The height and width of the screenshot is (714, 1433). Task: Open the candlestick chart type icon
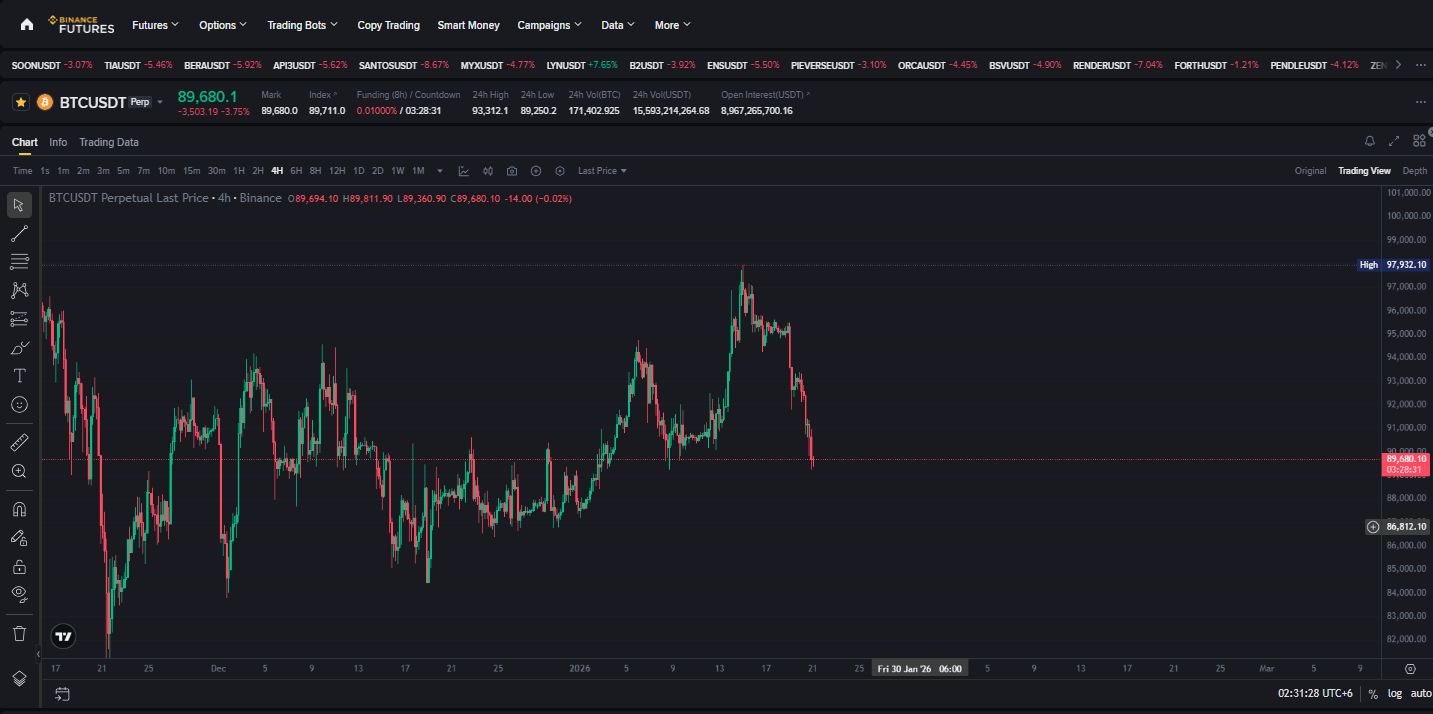[488, 171]
